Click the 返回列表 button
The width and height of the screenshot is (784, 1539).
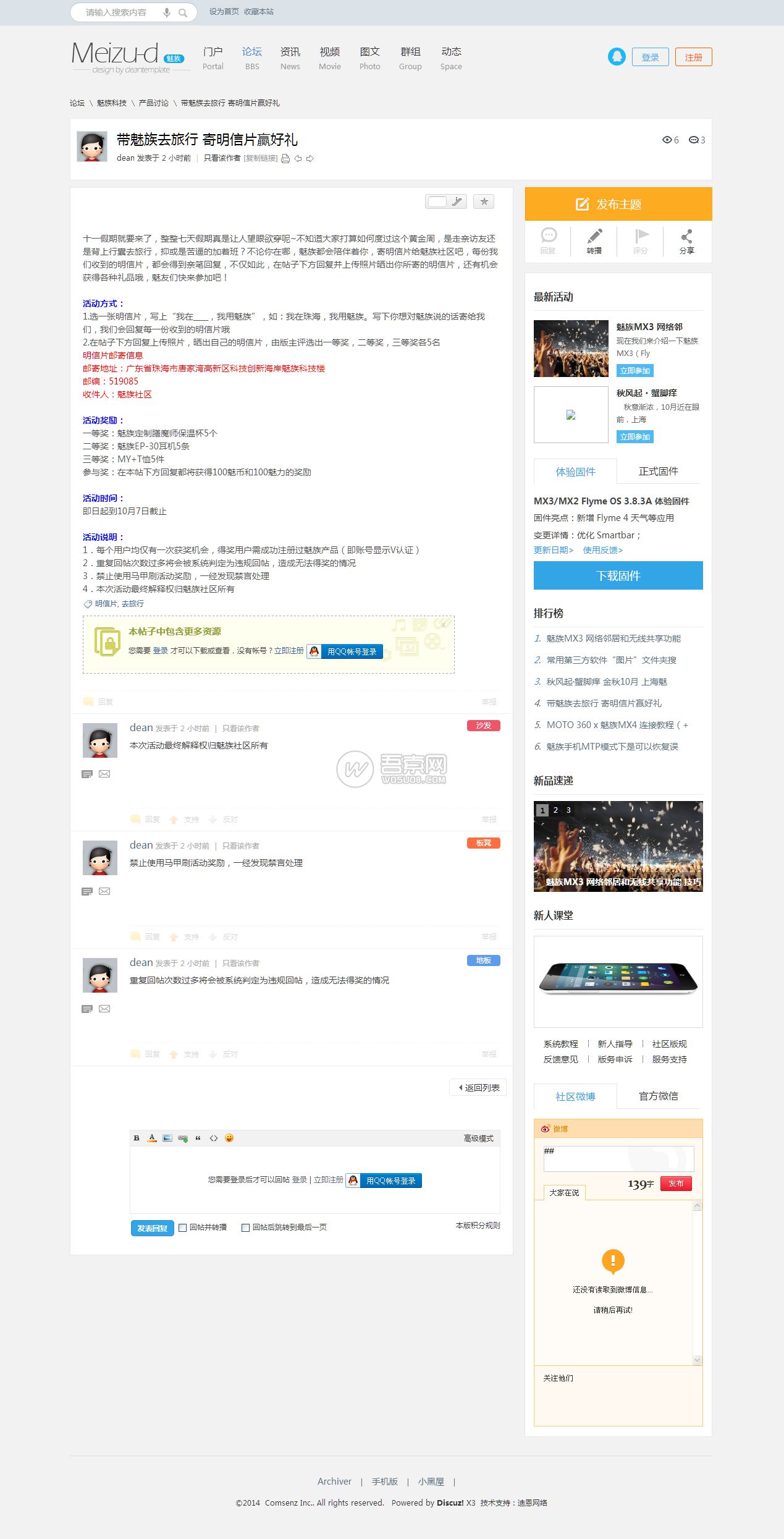[478, 1088]
